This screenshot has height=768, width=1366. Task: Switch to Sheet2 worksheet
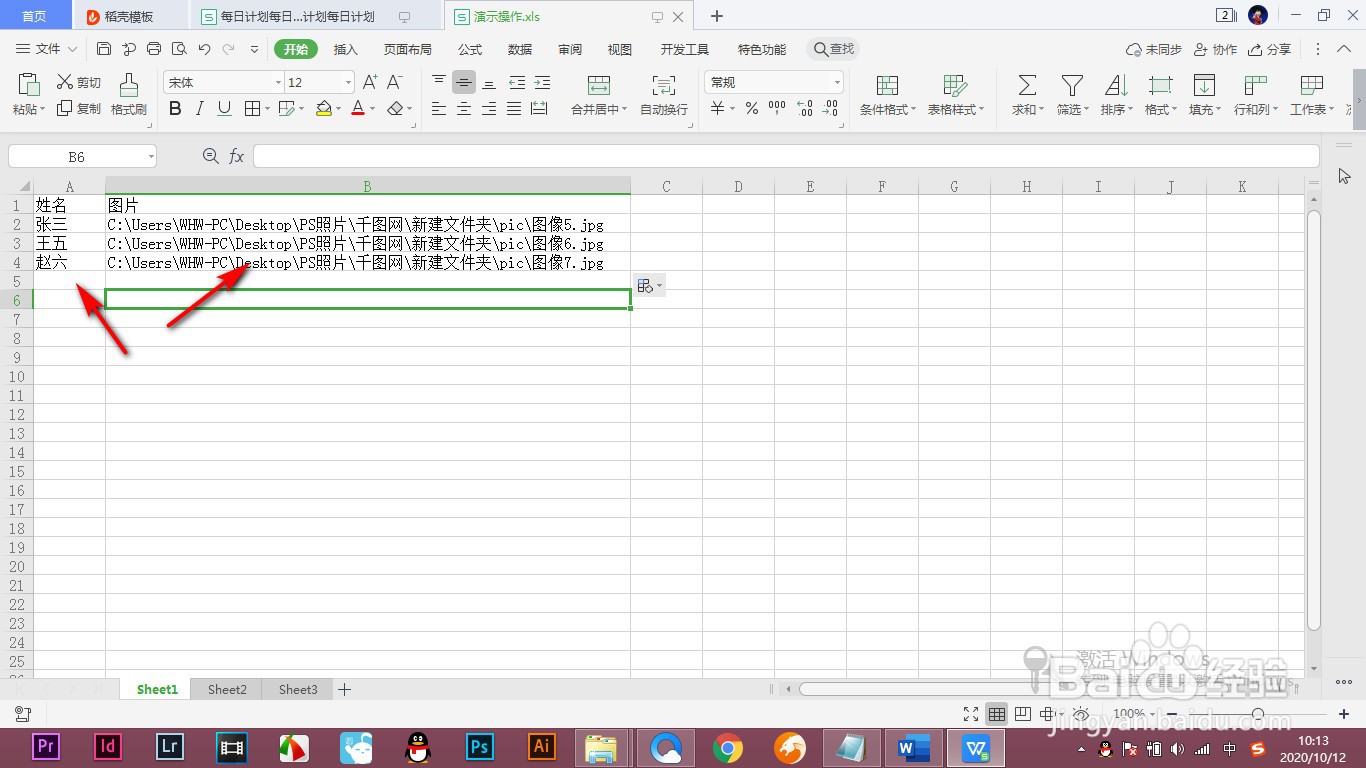226,689
